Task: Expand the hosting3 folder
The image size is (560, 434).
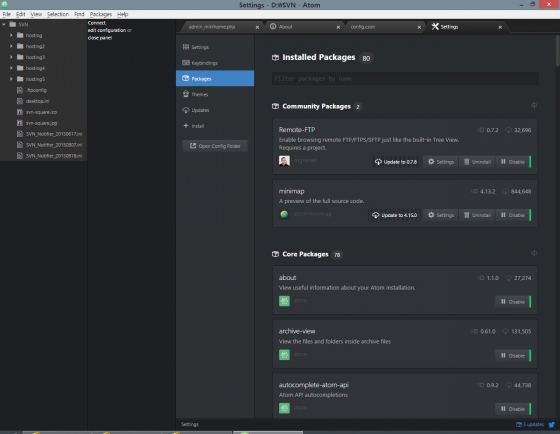Action: 11,57
